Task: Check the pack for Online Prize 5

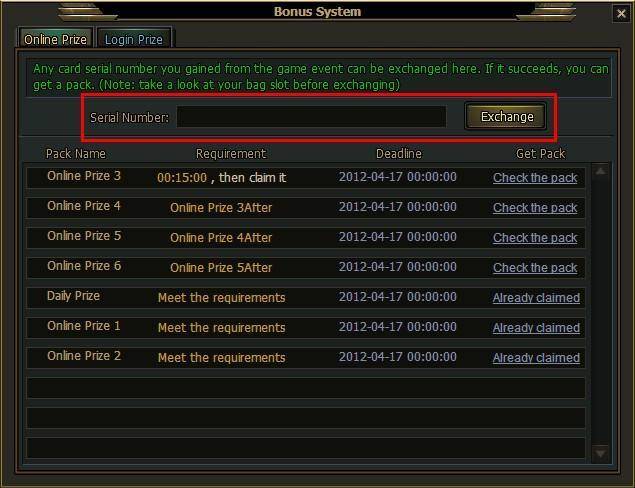Action: tap(535, 237)
